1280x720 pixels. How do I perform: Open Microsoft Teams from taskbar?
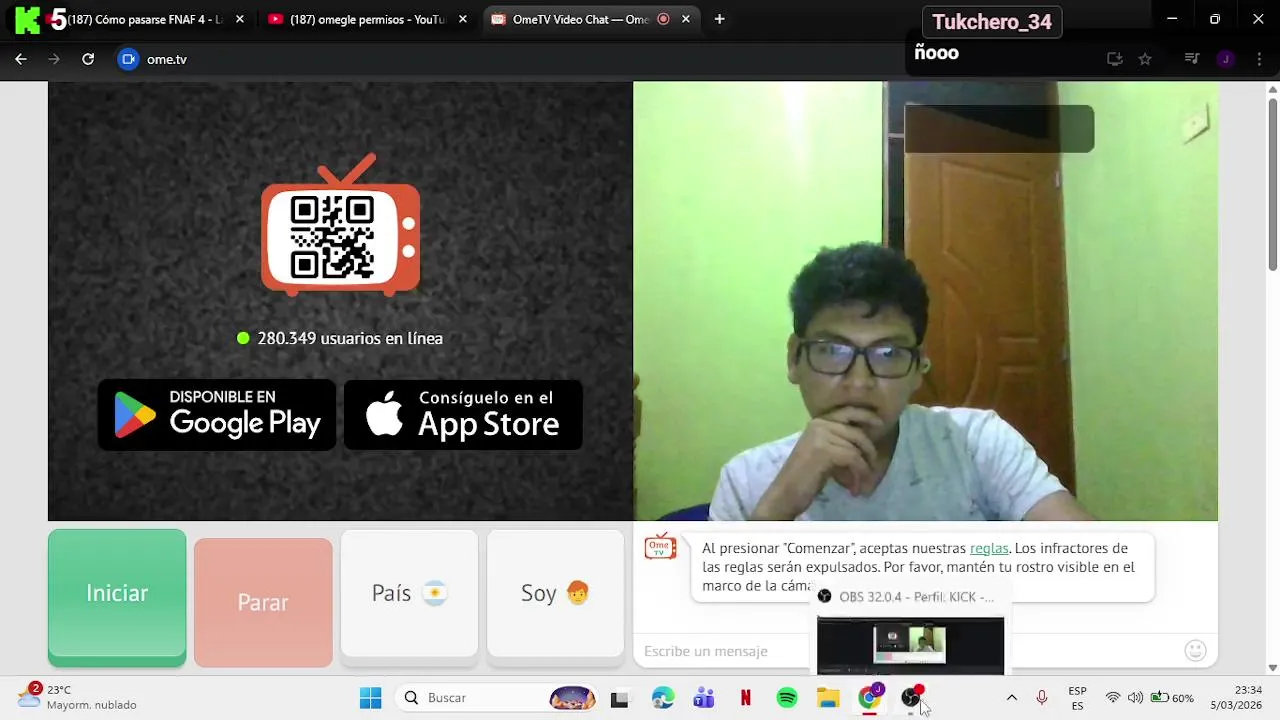704,698
